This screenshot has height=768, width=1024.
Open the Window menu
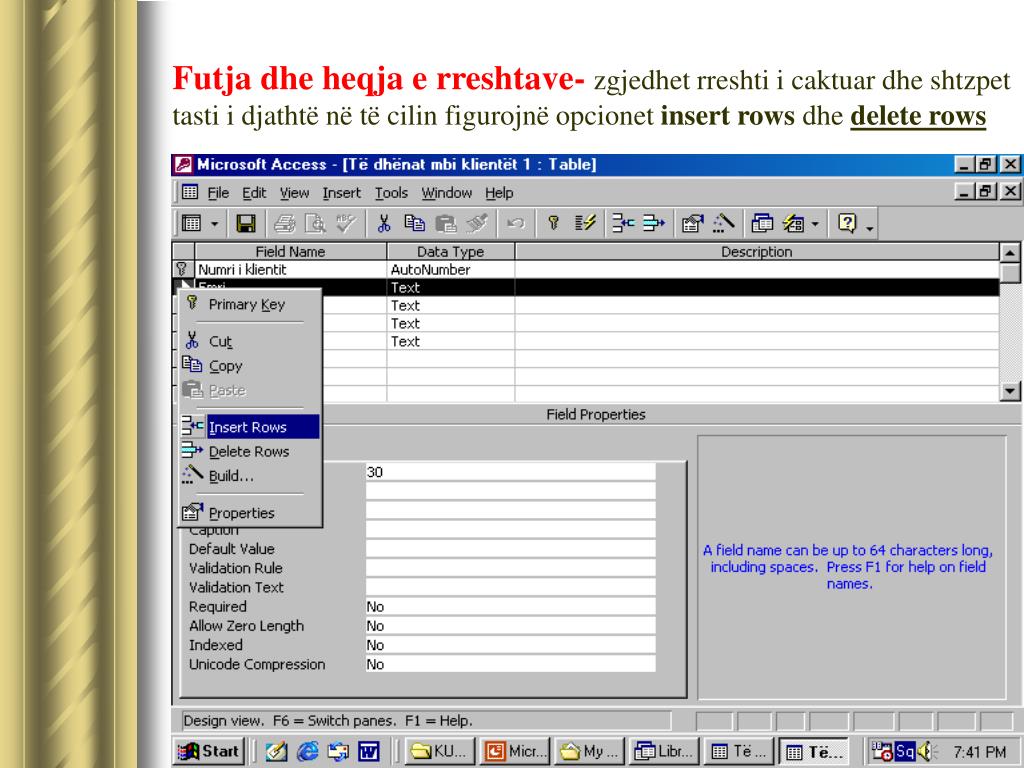tap(447, 193)
